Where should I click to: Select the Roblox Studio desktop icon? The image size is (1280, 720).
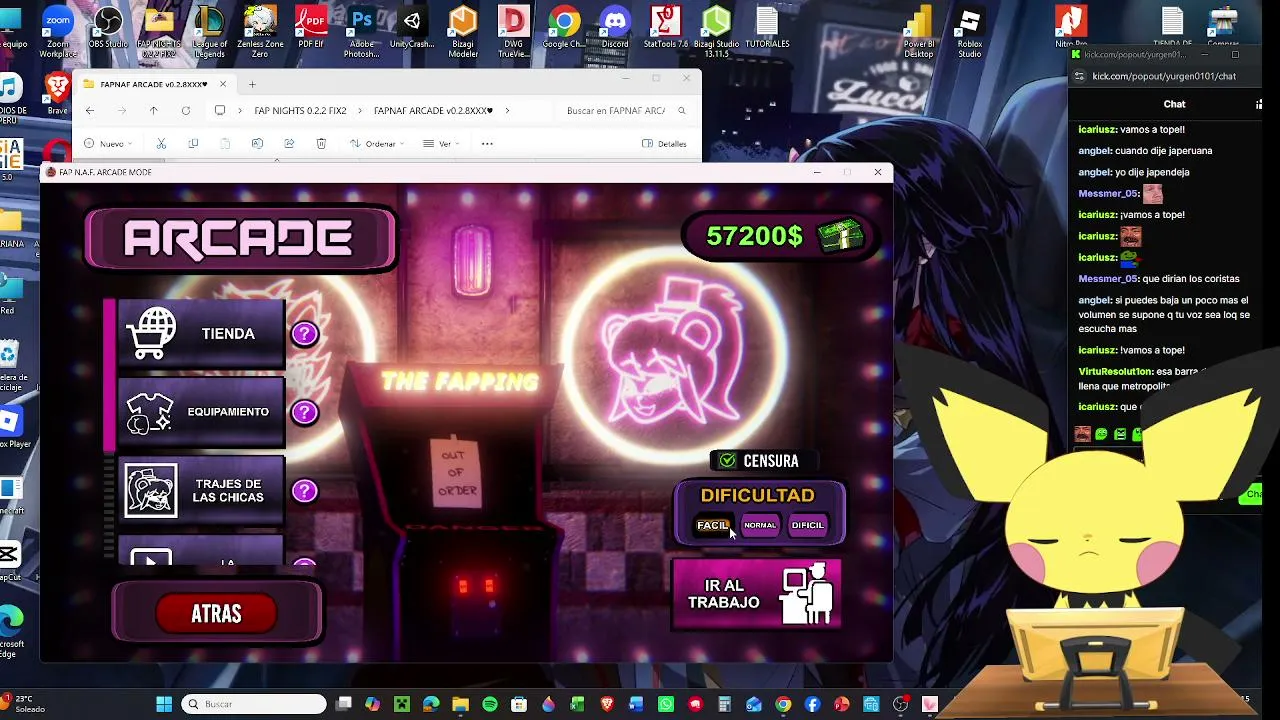[969, 30]
